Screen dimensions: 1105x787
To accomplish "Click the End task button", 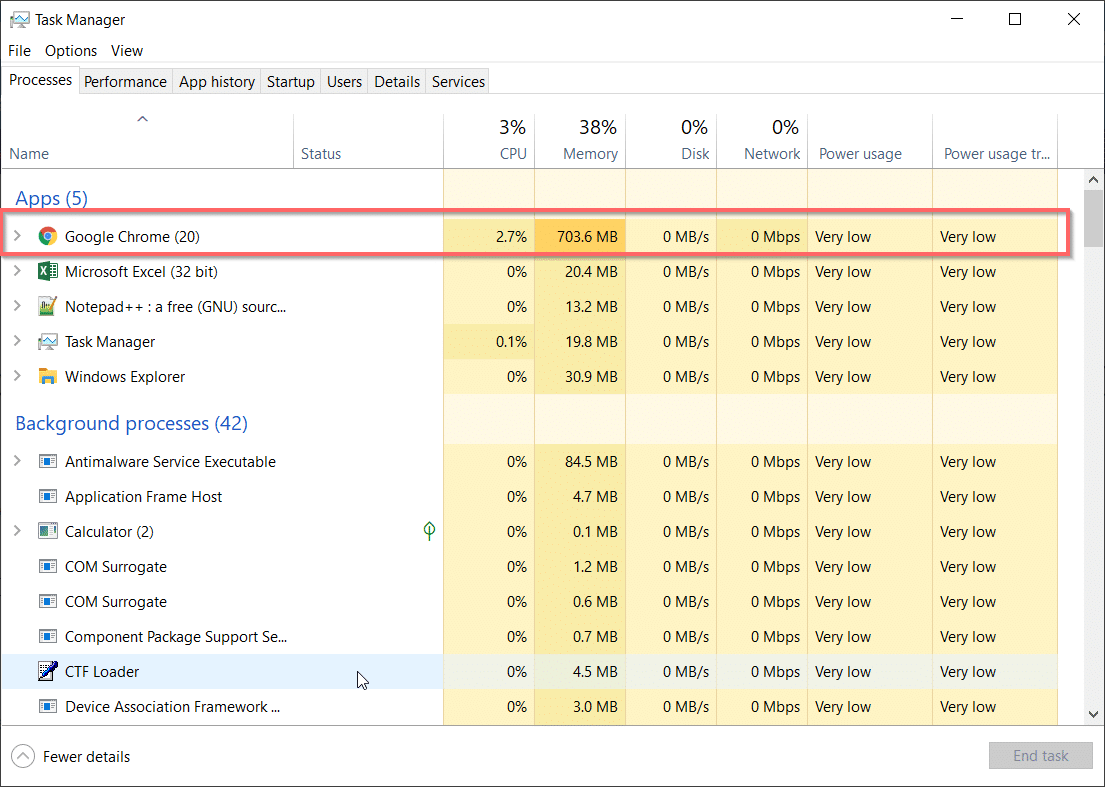I will [1041, 756].
